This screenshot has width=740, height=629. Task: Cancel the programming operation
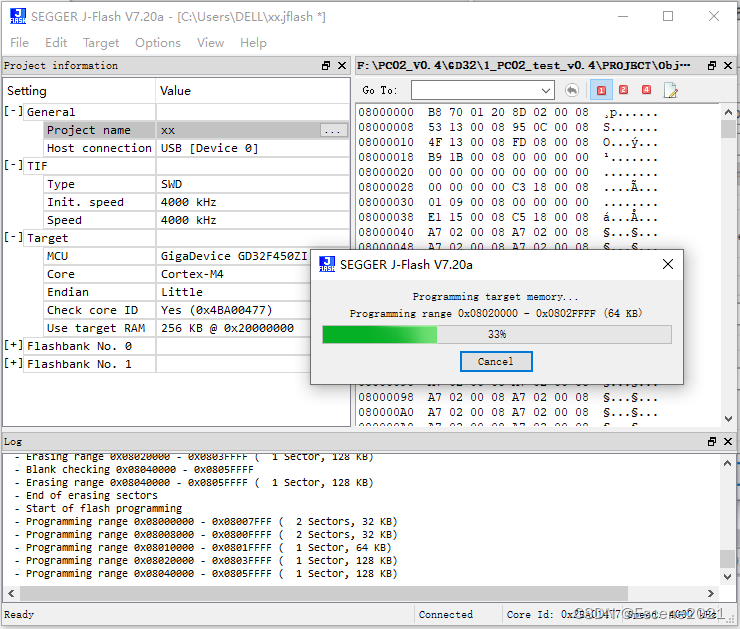point(496,361)
